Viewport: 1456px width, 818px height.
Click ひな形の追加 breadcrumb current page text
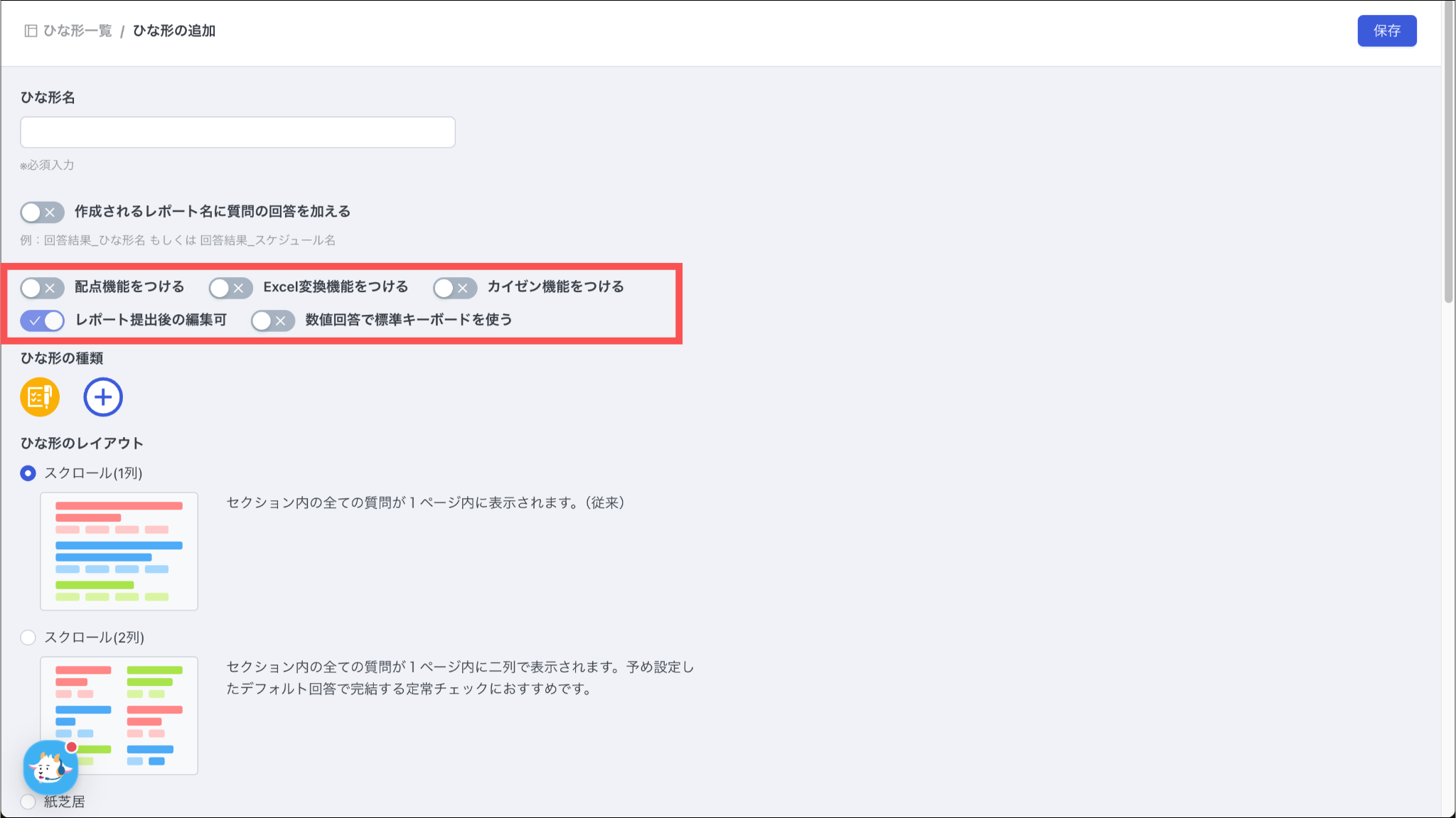click(x=174, y=31)
